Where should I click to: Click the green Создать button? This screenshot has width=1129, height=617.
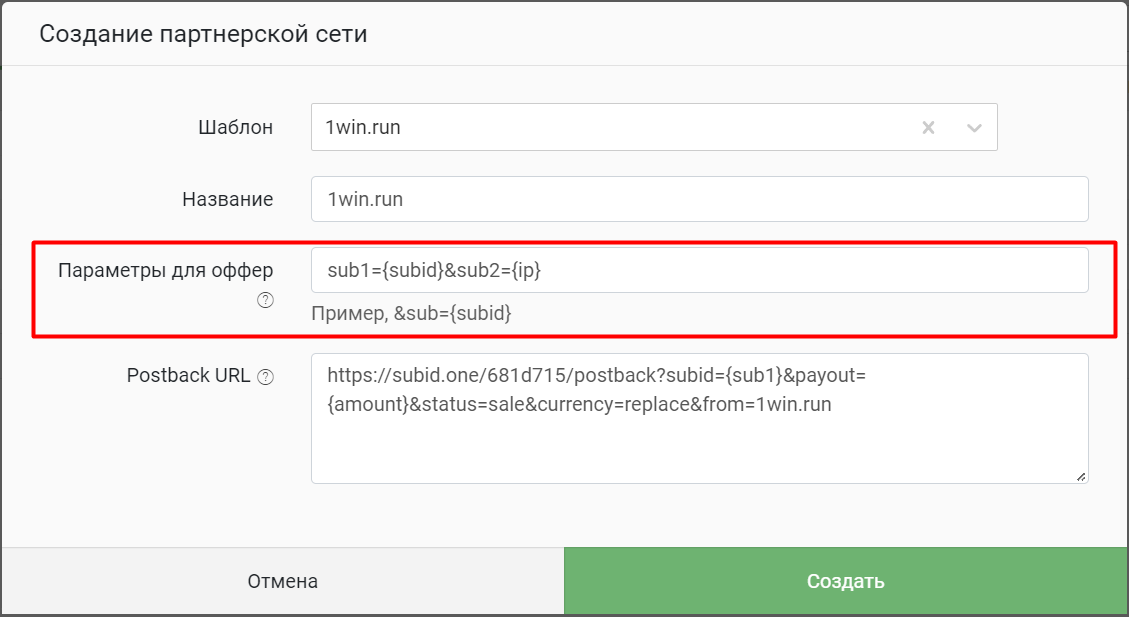tap(845, 581)
